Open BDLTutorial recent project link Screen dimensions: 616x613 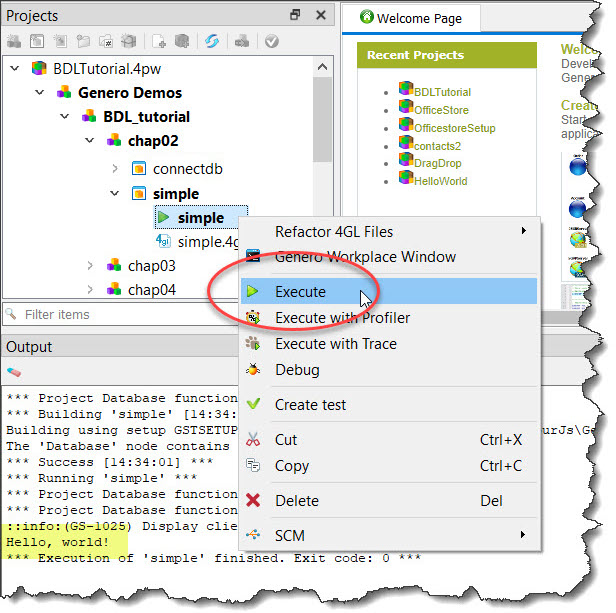click(x=442, y=92)
